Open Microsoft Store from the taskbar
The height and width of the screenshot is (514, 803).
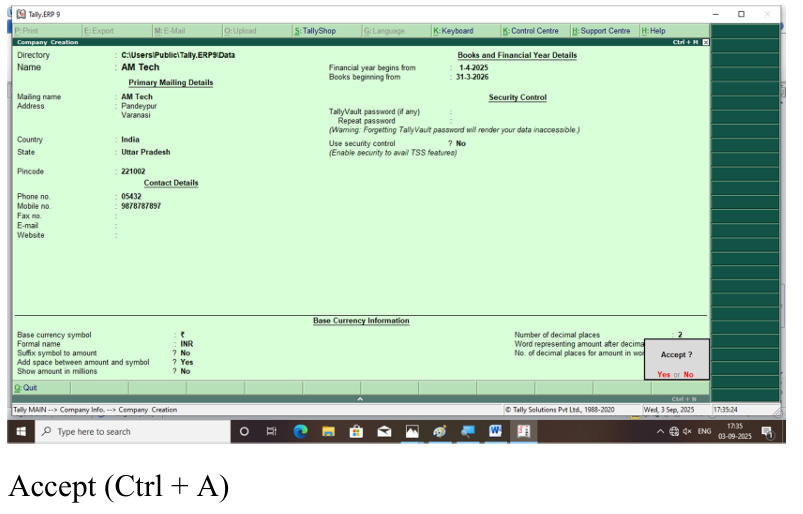click(x=355, y=431)
